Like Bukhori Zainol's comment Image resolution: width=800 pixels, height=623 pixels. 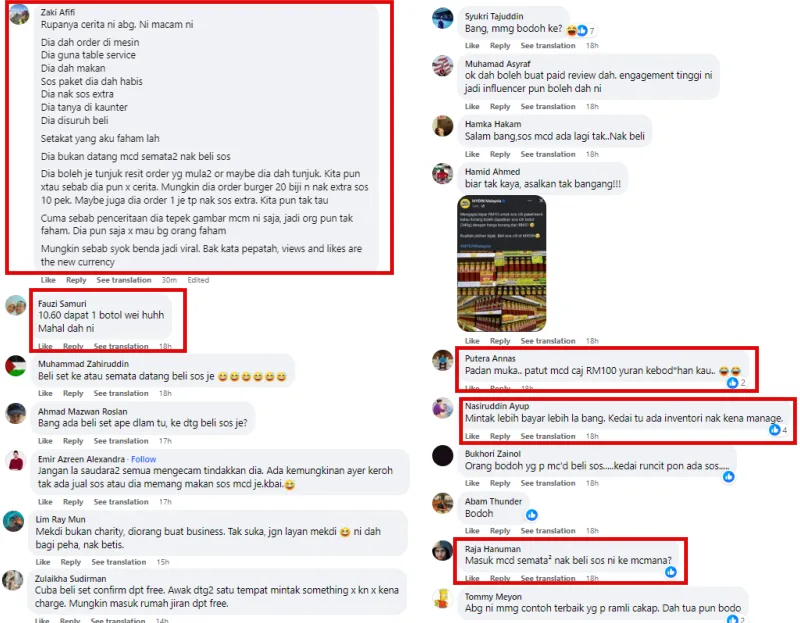point(472,483)
